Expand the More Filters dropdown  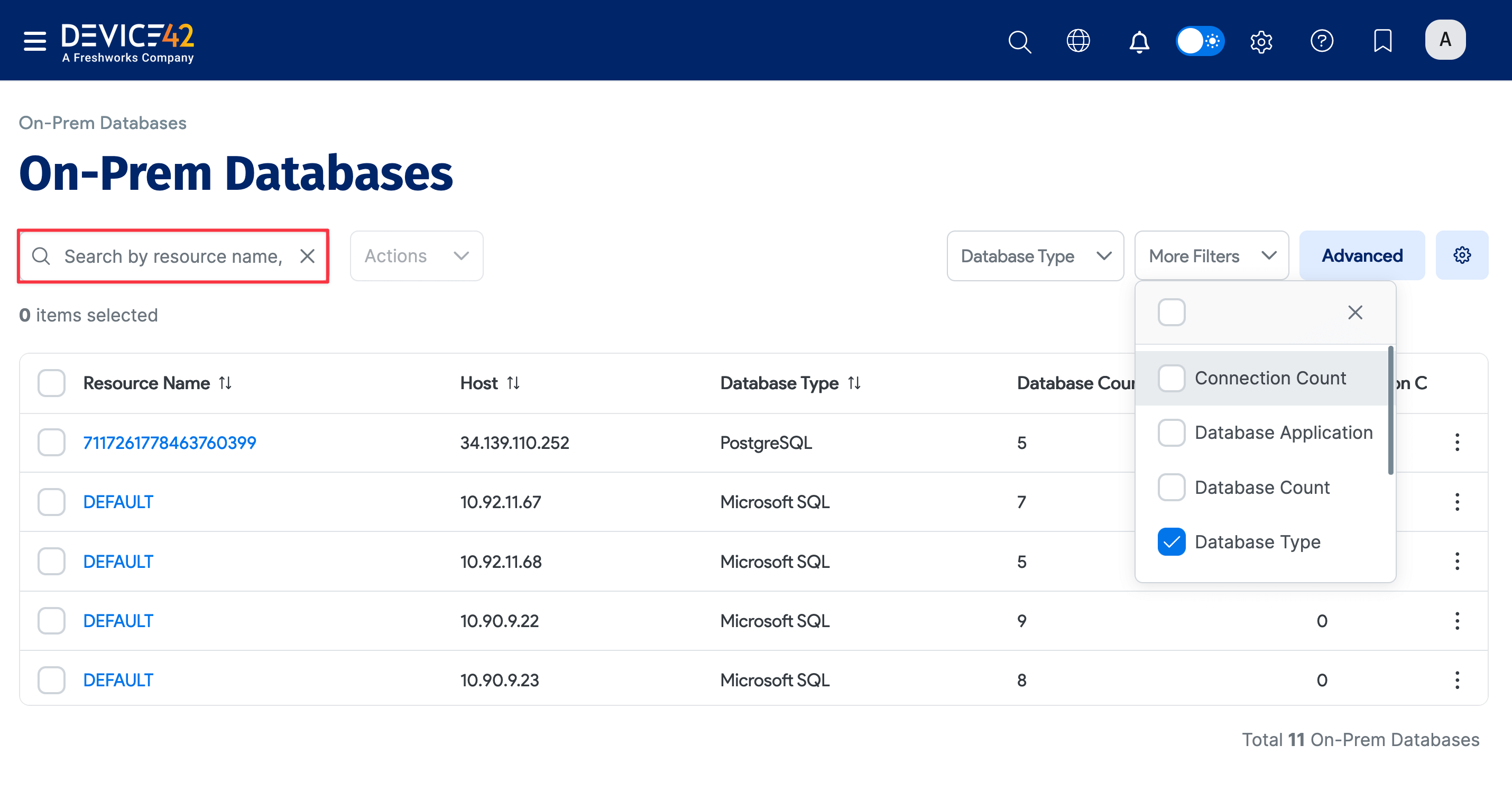tap(1211, 255)
